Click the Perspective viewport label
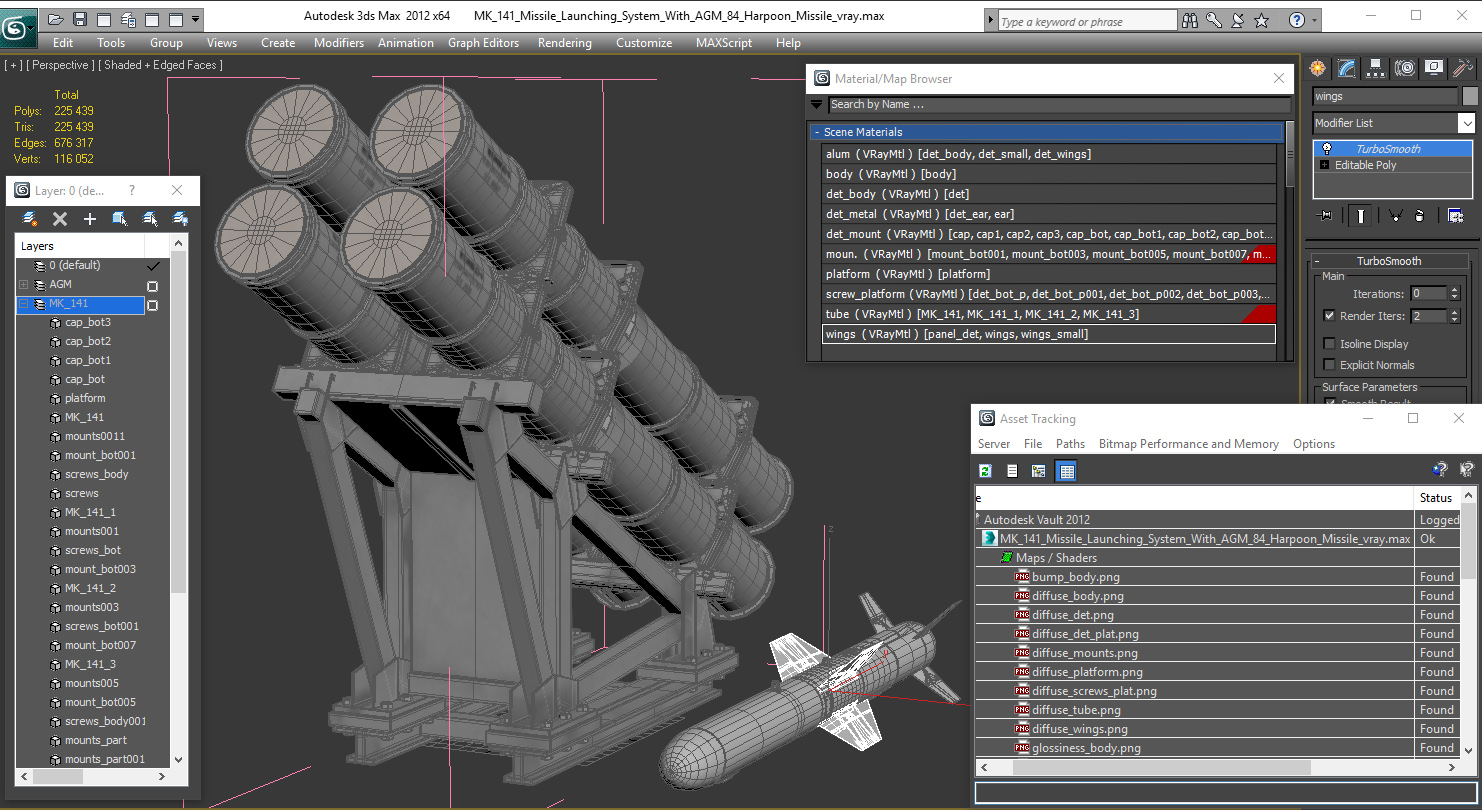The width and height of the screenshot is (1482, 810). point(59,65)
